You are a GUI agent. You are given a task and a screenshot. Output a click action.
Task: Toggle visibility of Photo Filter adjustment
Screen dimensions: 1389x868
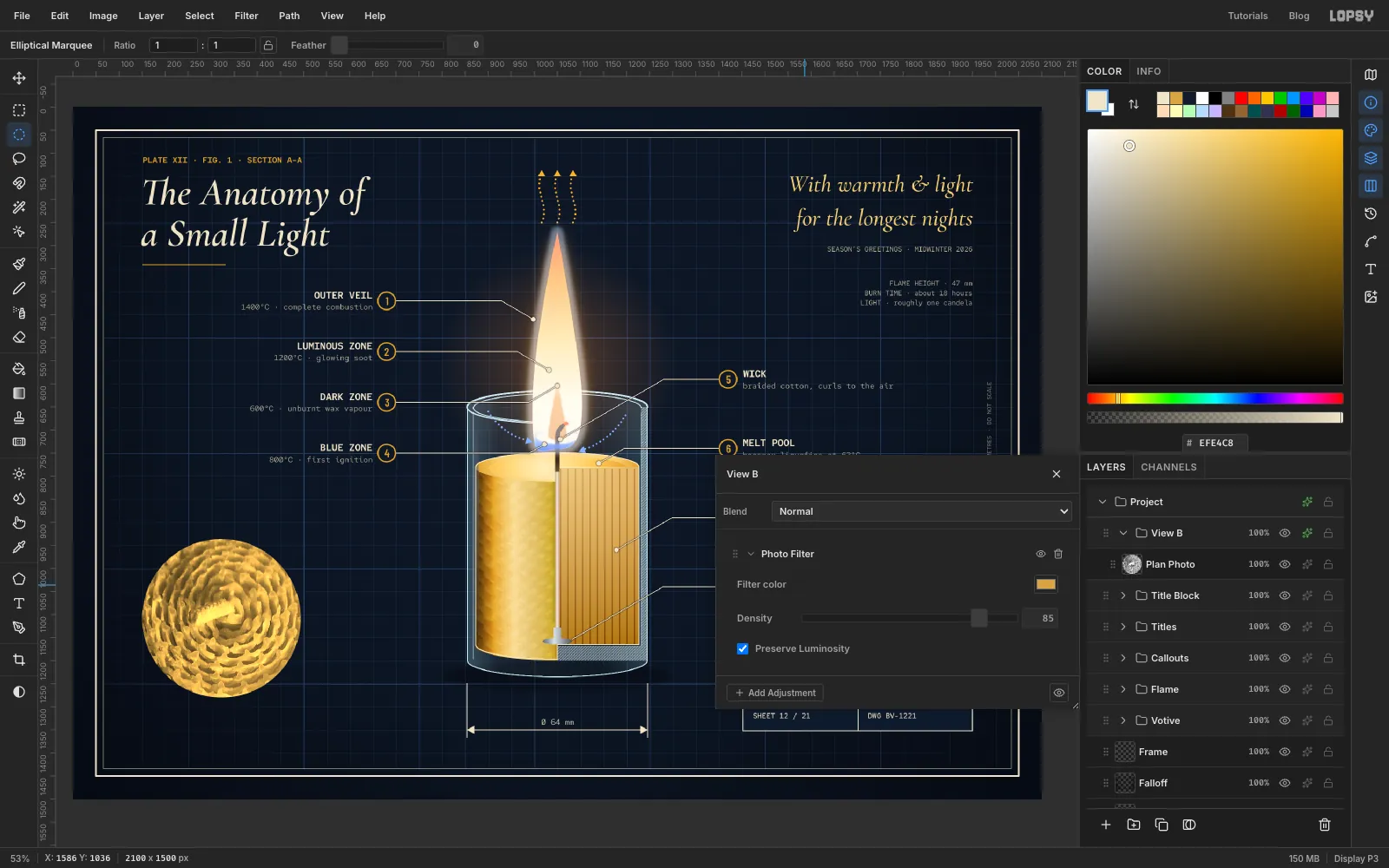coord(1040,554)
